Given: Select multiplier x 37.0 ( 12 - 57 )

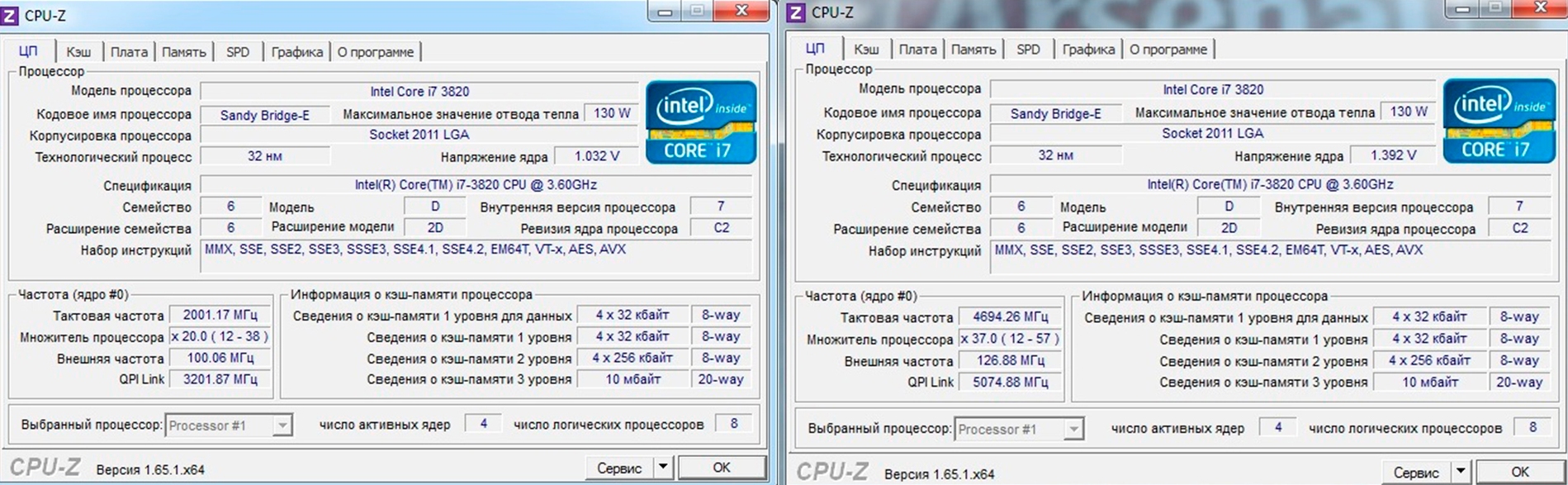Looking at the screenshot, I should click(1010, 339).
